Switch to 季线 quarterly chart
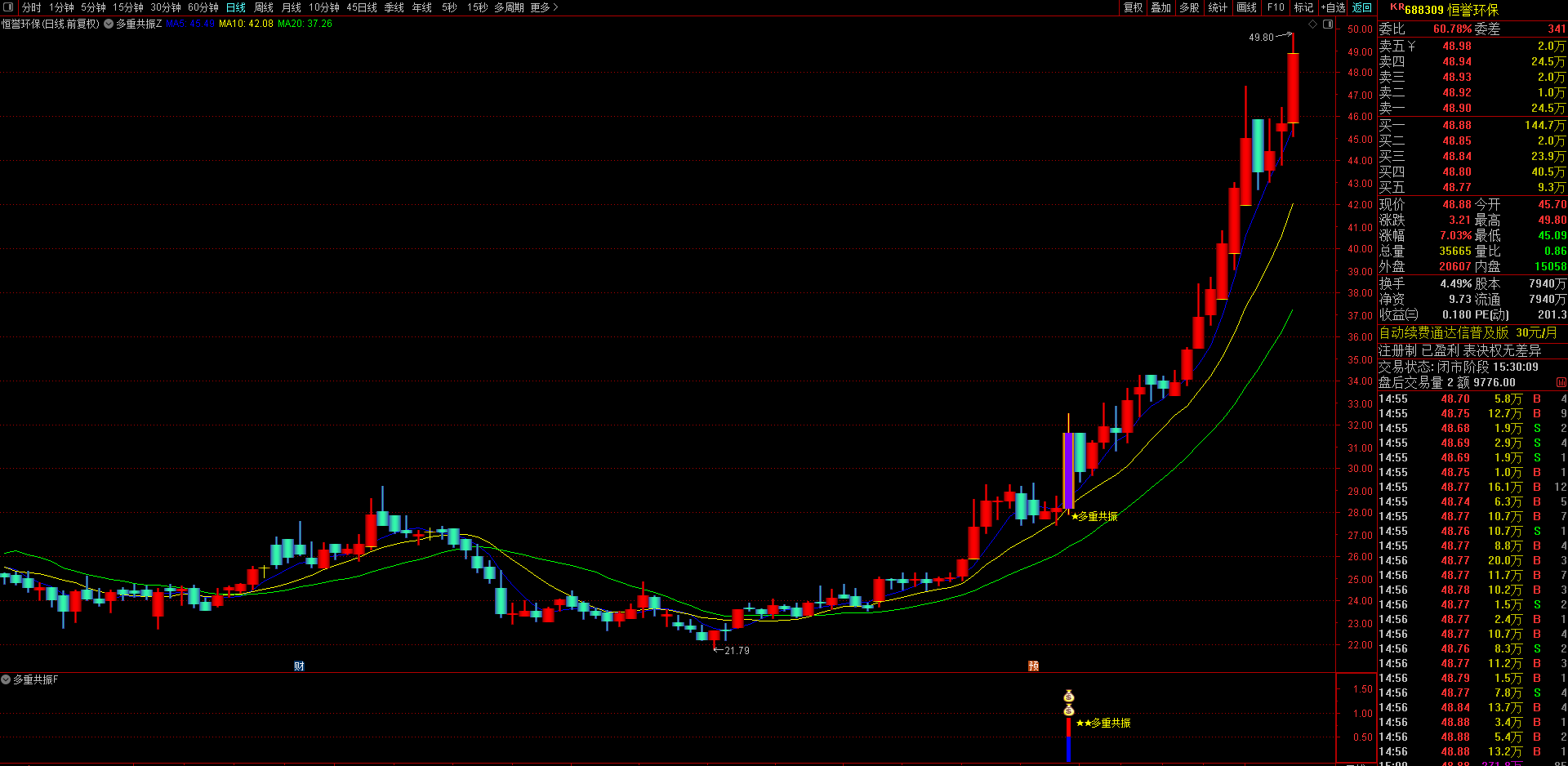The width and height of the screenshot is (1568, 766). pos(394,7)
